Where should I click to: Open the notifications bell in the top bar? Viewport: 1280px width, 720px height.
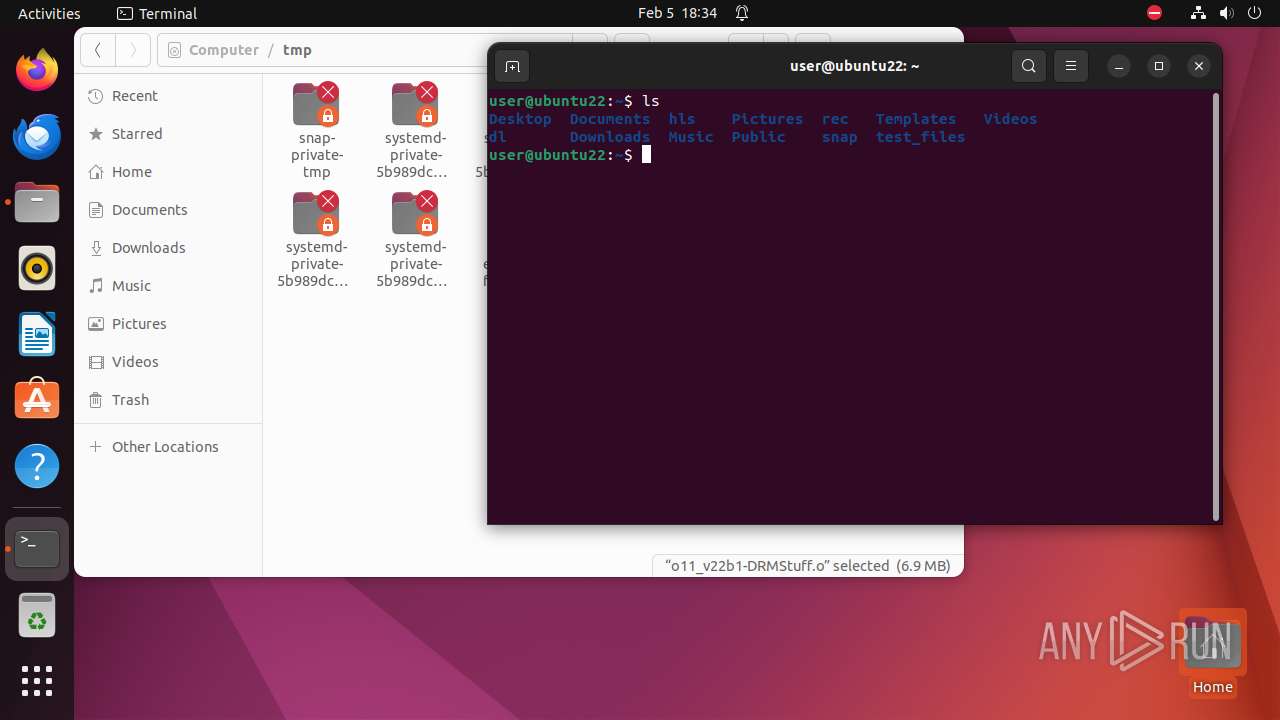[x=742, y=13]
